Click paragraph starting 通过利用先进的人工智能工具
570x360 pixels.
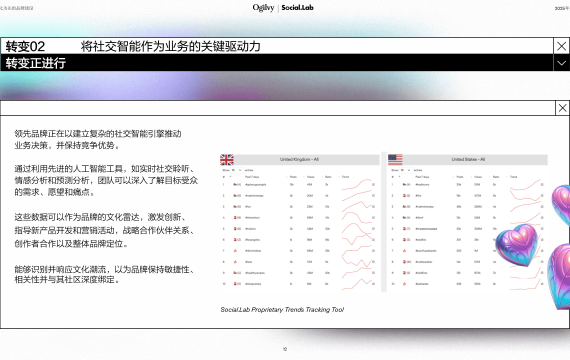coord(106,180)
